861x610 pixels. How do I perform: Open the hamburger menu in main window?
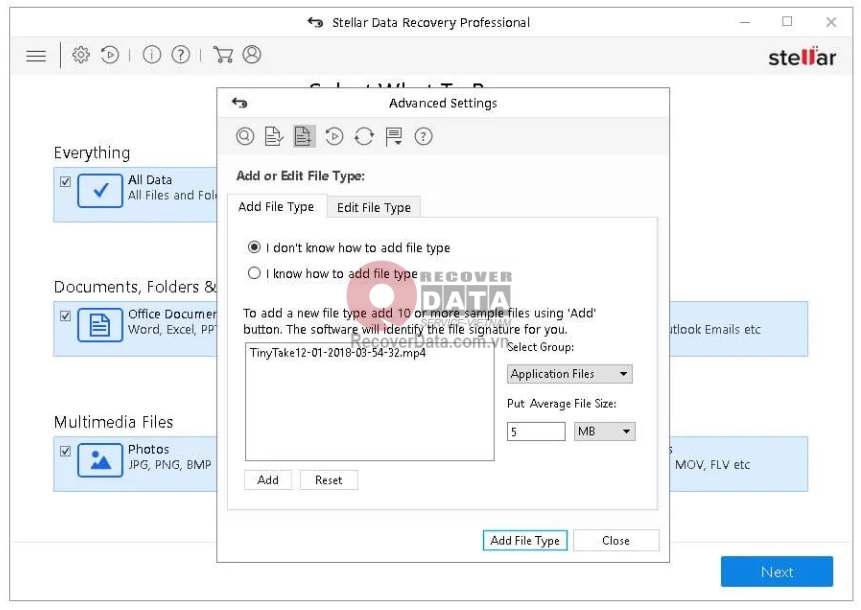(x=36, y=56)
